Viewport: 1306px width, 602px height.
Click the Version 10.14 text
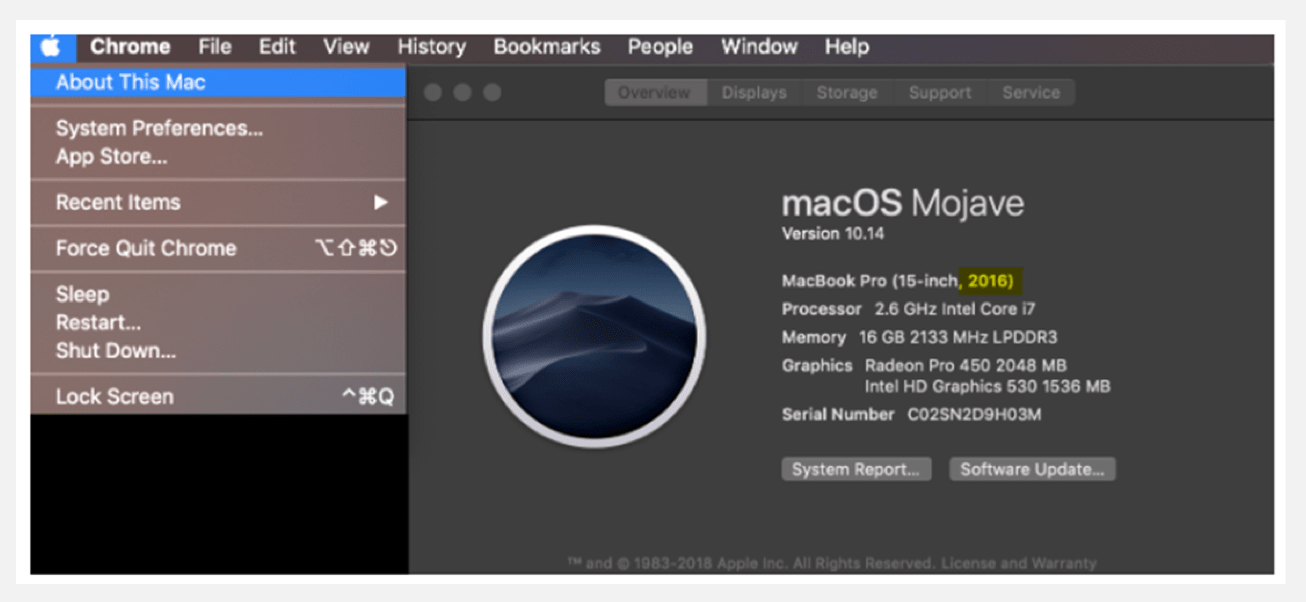coord(833,233)
